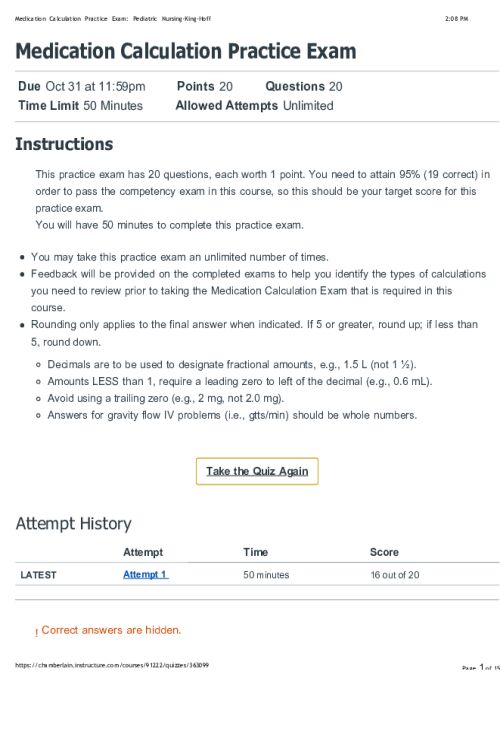Click the LATEST row label
Viewport: 500px width, 750px height.
point(38,575)
